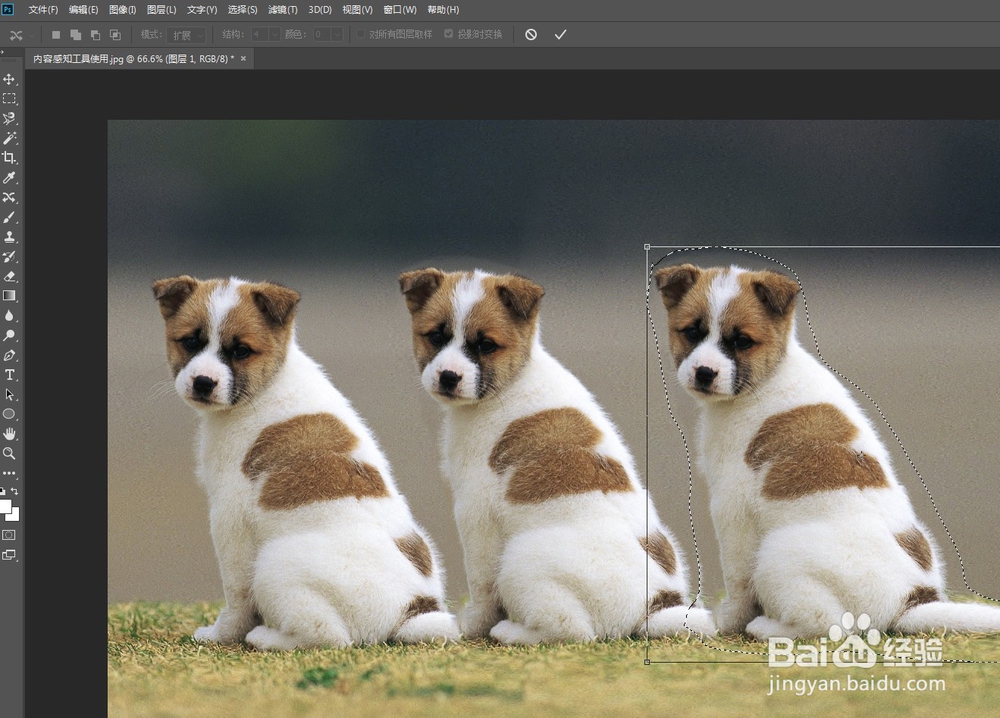Open the 模式 dropdown showing 扩展
The height and width of the screenshot is (718, 1000).
pyautogui.click(x=186, y=34)
